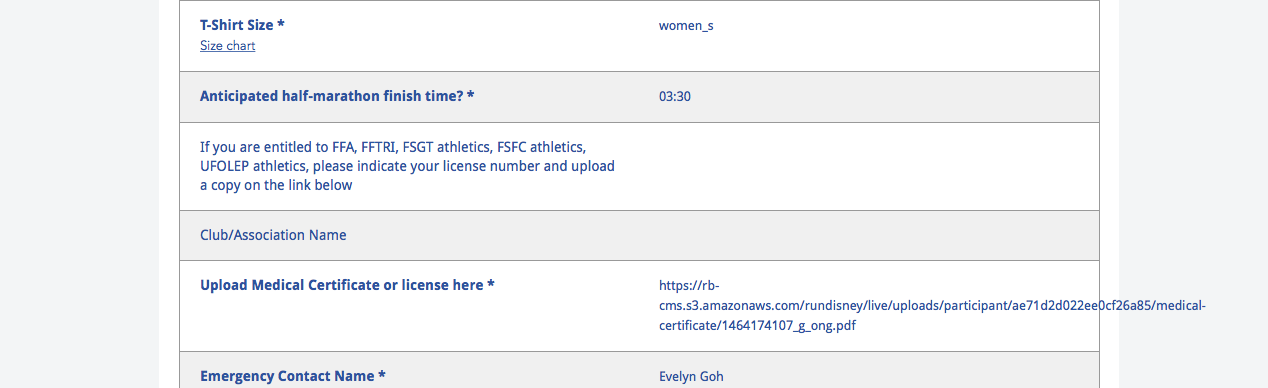Open the amazonaws medical certificate URL
Screen dimensions: 1268x388
pos(932,305)
